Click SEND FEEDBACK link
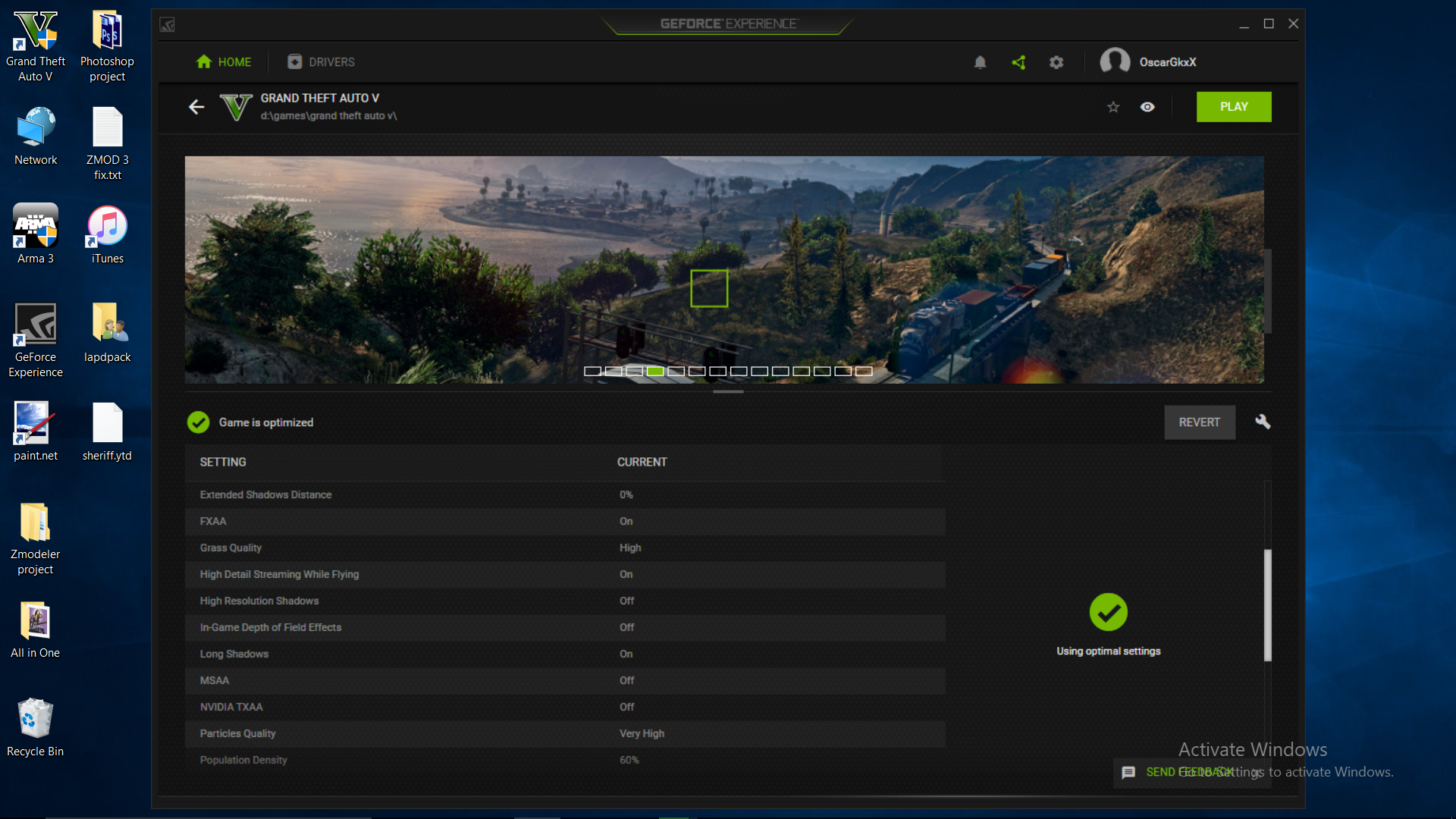This screenshot has height=819, width=1456. click(x=1189, y=772)
